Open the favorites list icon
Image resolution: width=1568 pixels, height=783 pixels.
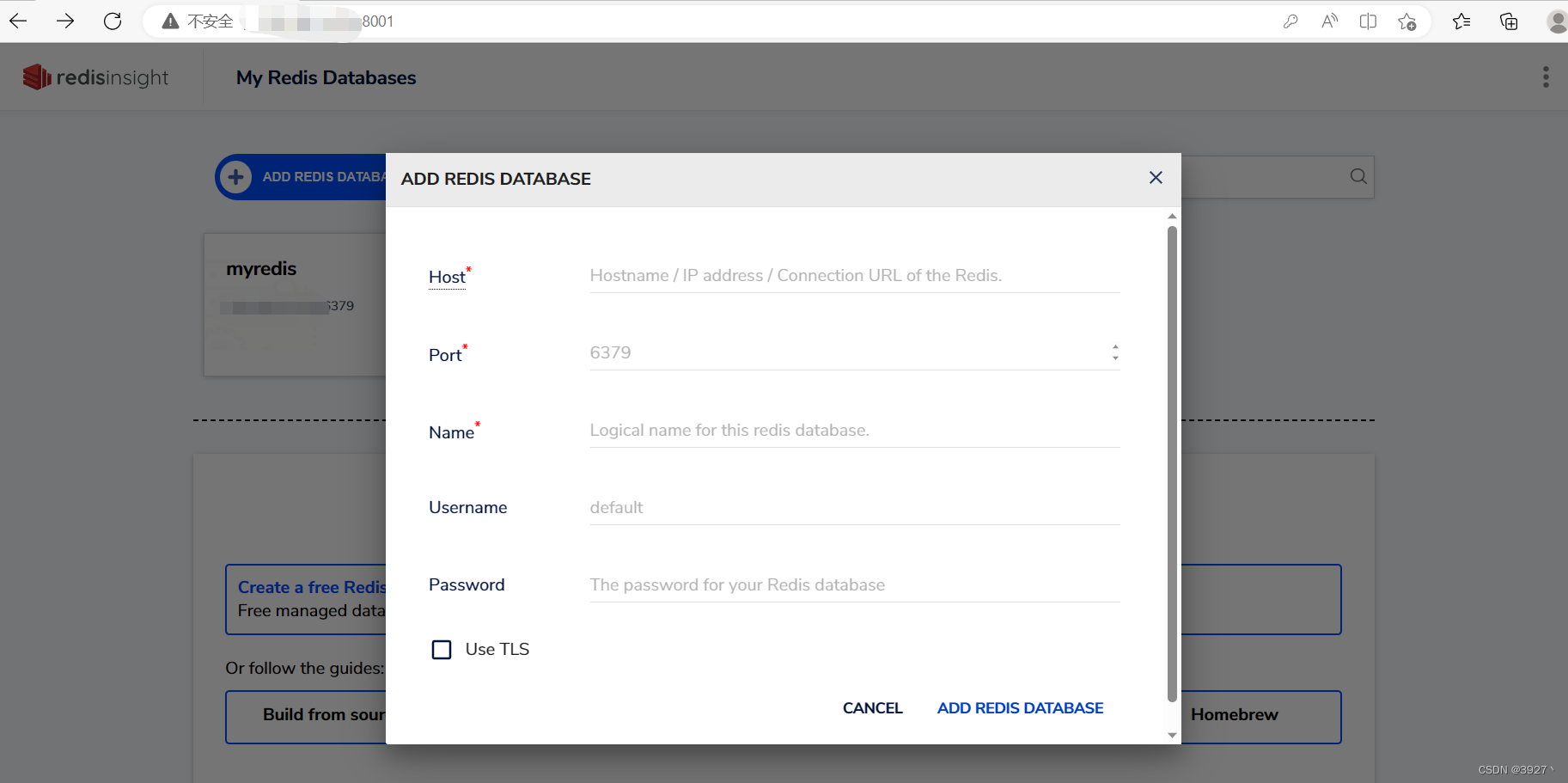(x=1461, y=21)
